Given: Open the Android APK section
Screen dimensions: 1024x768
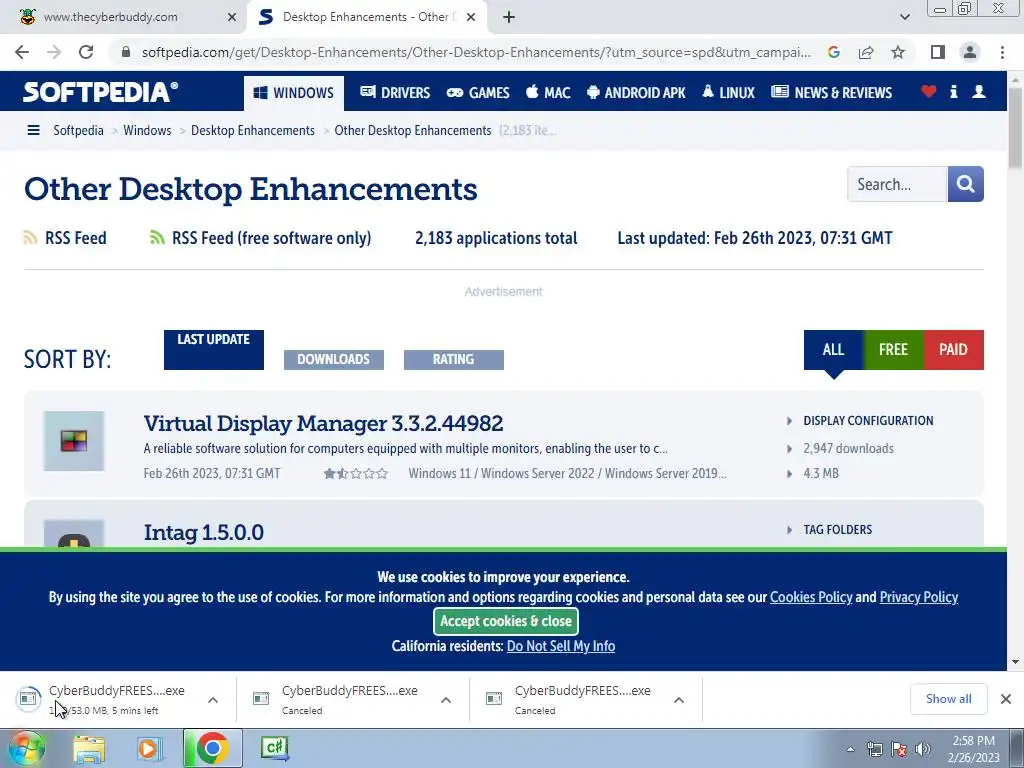Looking at the screenshot, I should click(636, 93).
